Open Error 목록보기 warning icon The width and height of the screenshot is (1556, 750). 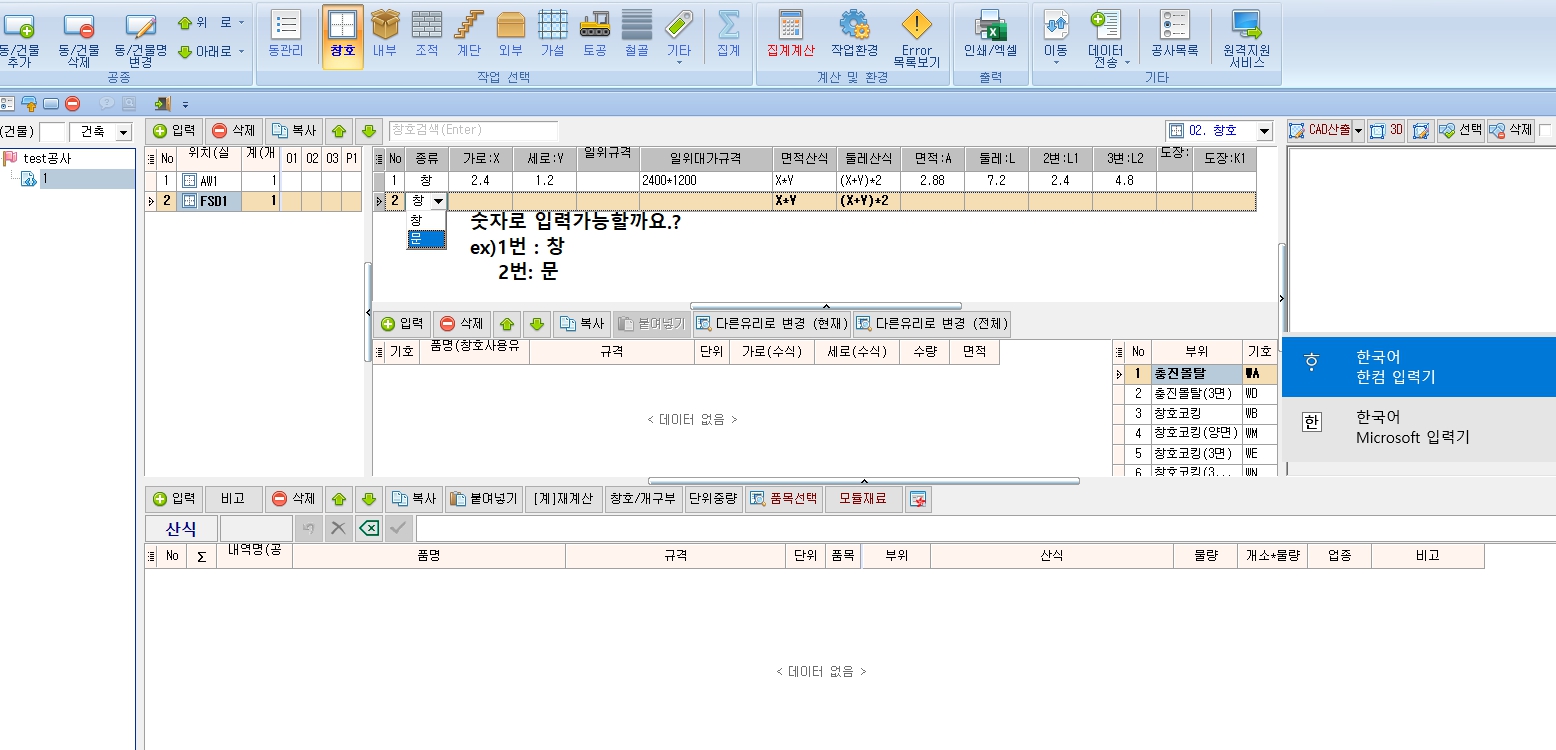click(x=916, y=34)
